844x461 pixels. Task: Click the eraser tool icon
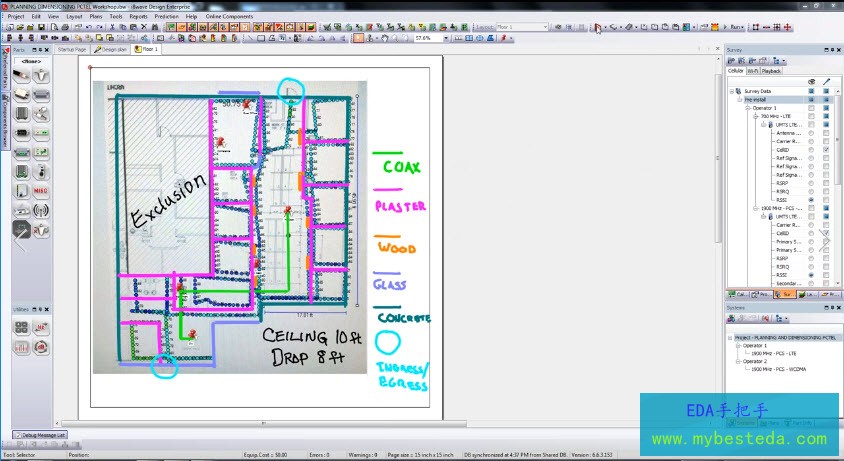click(x=629, y=27)
